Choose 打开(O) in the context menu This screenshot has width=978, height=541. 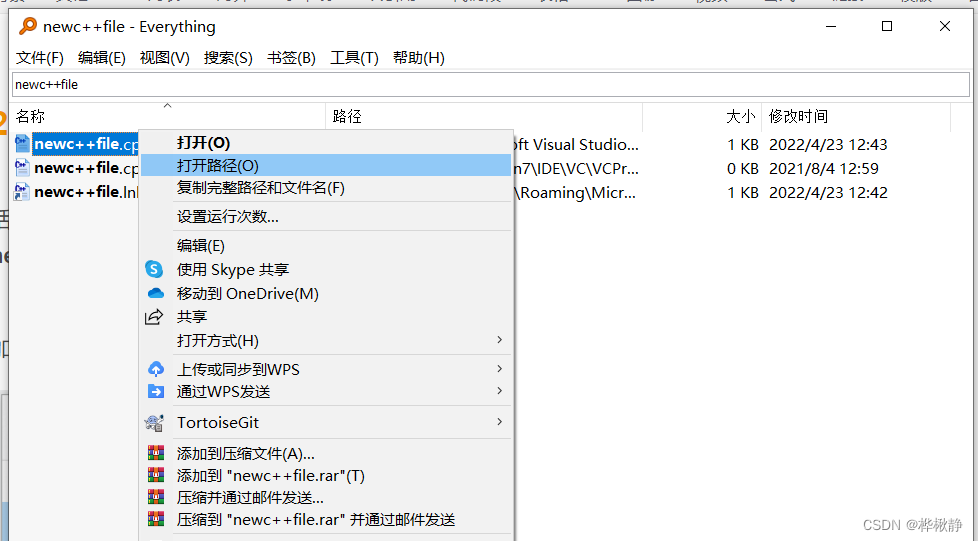pos(326,143)
